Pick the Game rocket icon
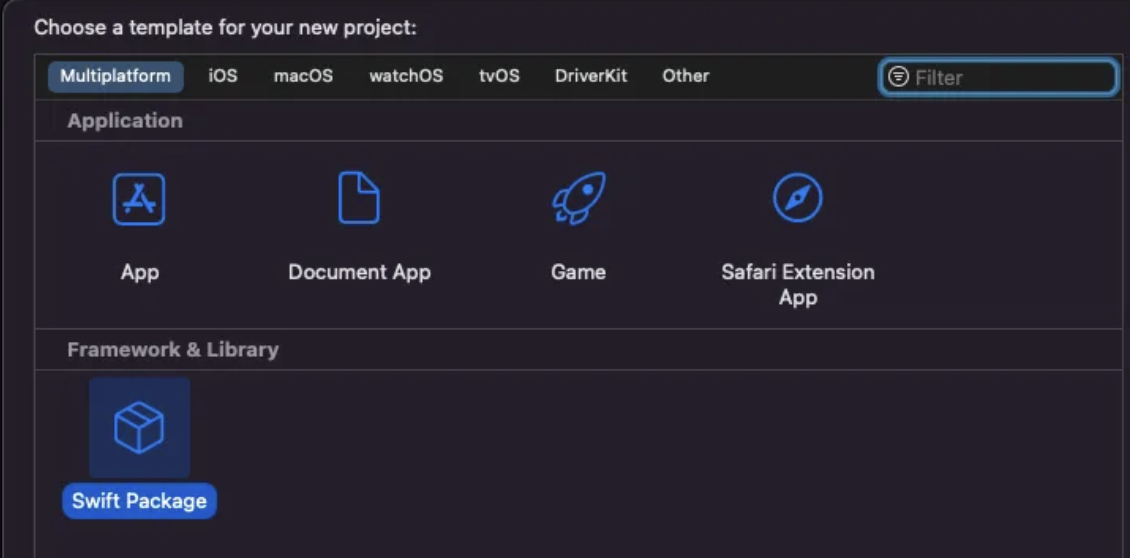 [x=578, y=198]
